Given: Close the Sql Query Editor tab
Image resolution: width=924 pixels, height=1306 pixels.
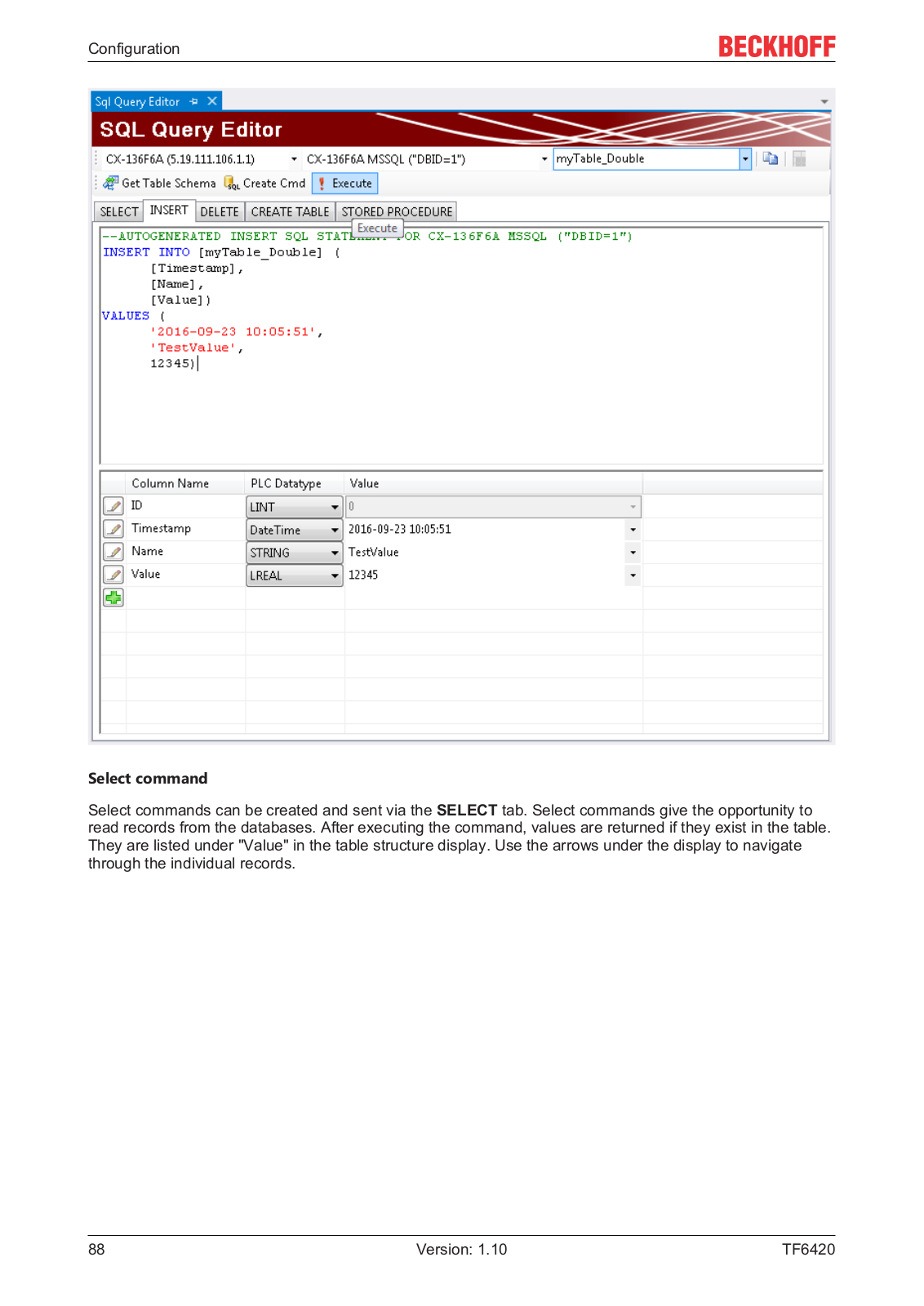Looking at the screenshot, I should pyautogui.click(x=212, y=101).
